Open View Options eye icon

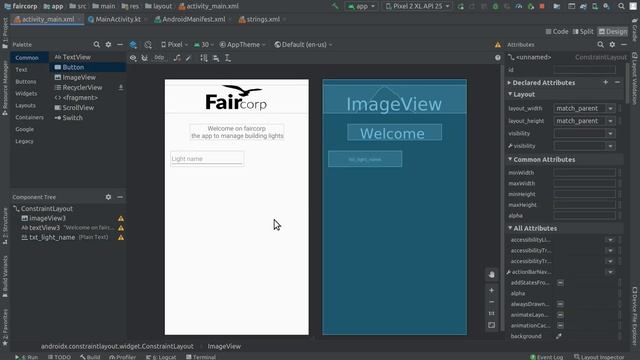pos(133,58)
